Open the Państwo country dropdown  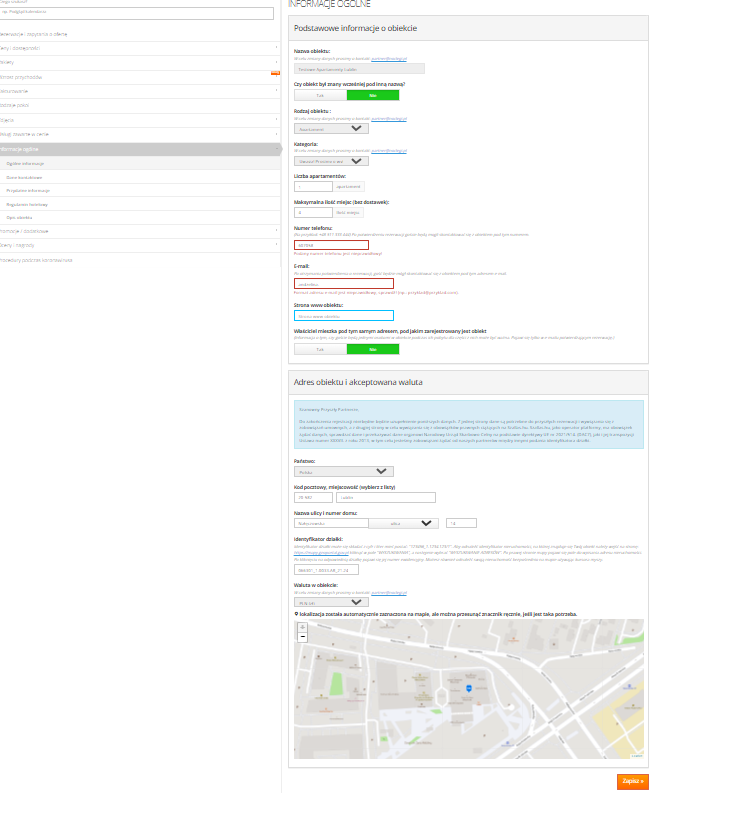click(x=343, y=471)
